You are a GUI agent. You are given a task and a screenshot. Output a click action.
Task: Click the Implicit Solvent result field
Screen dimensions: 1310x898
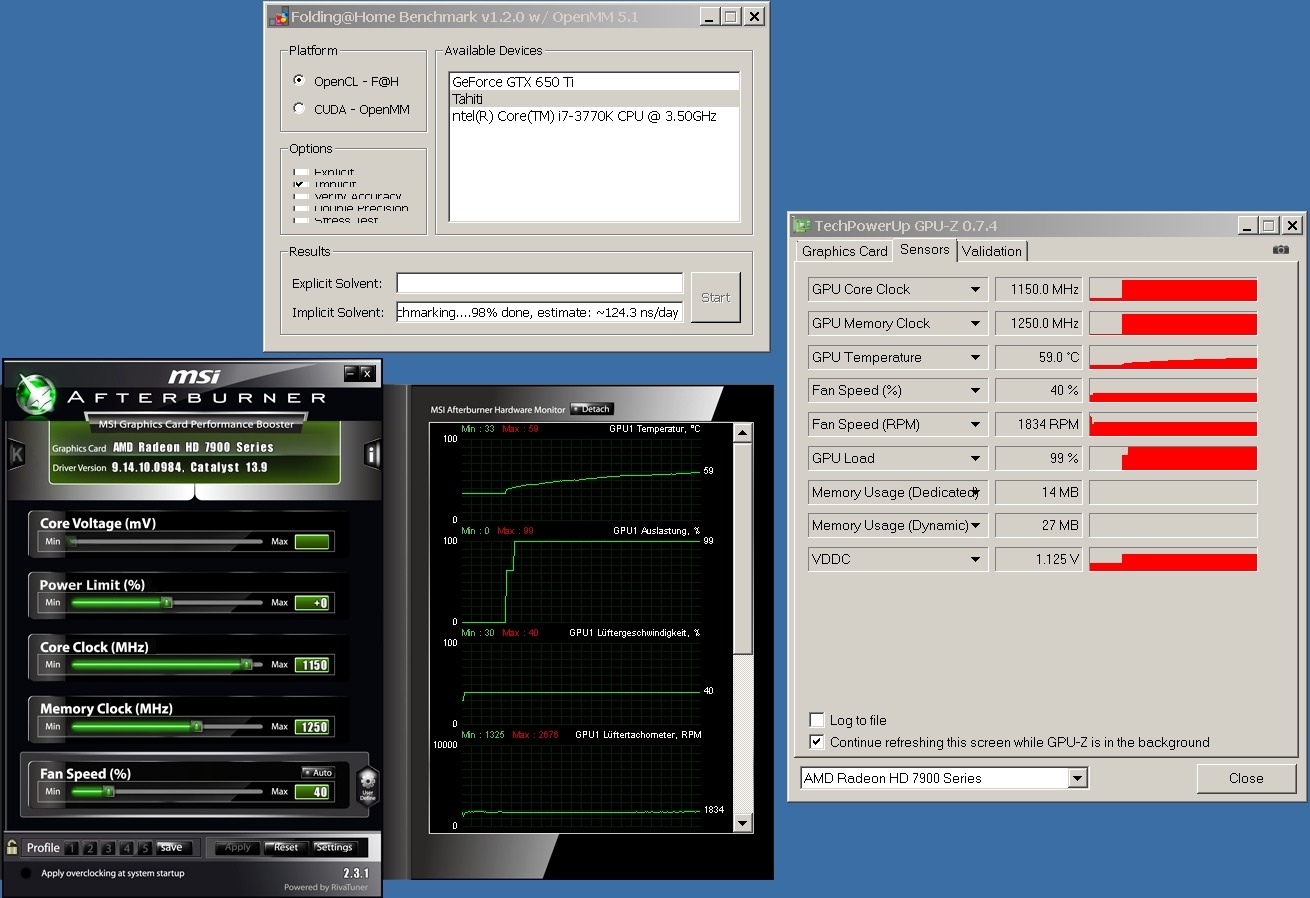point(539,312)
